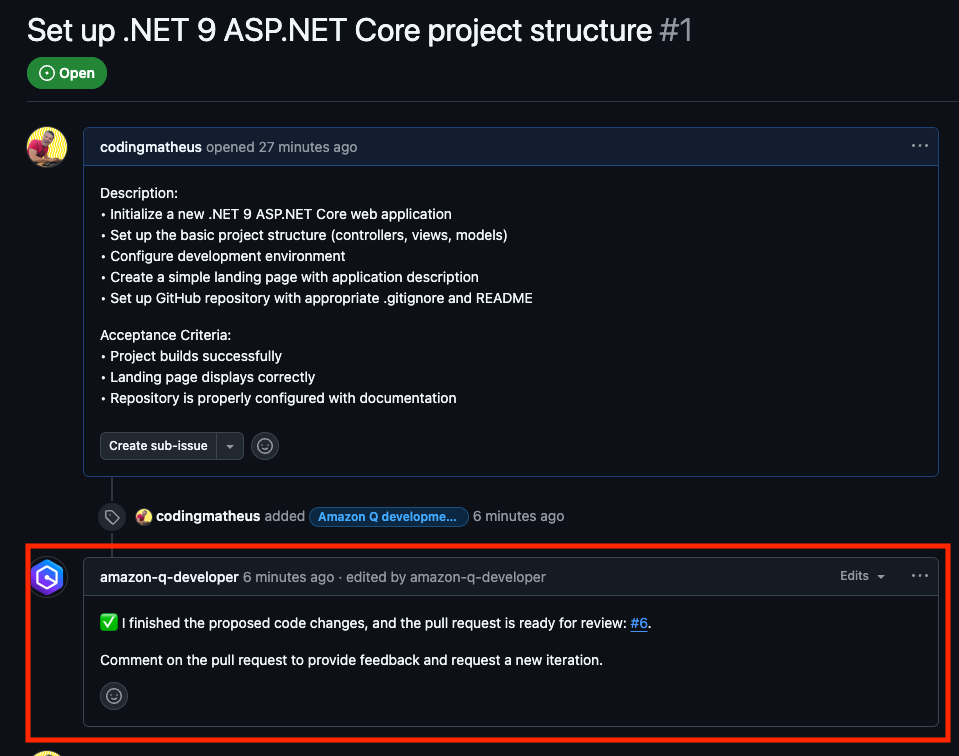Click codingmatheus username in label event
Image resolution: width=959 pixels, height=756 pixels.
[208, 516]
